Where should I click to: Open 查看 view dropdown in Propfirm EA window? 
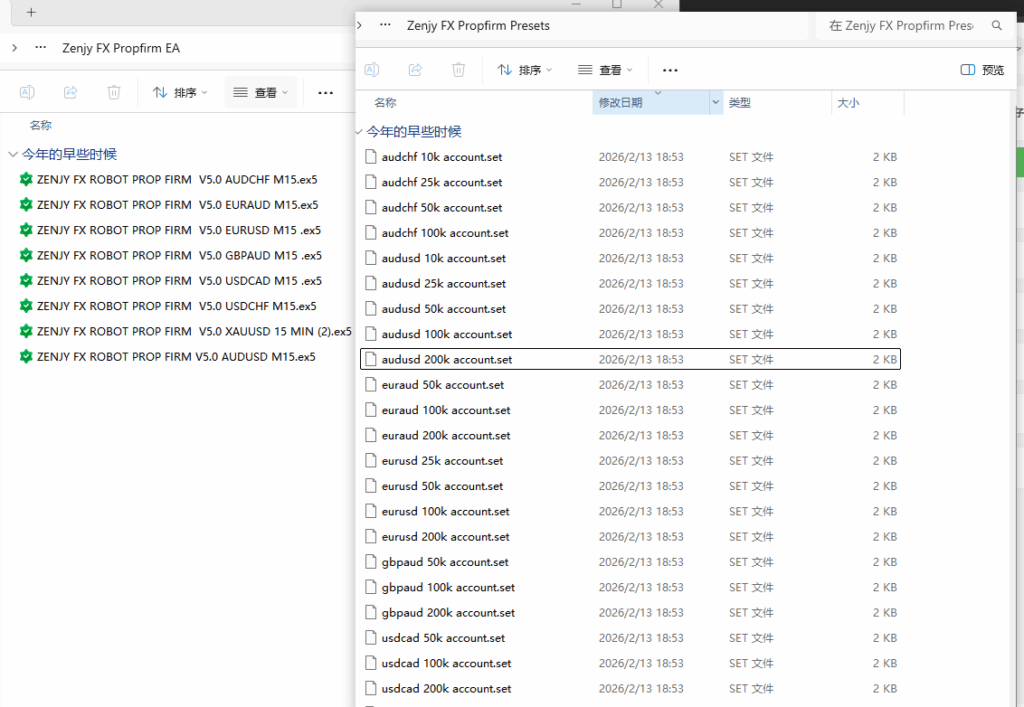[x=260, y=92]
